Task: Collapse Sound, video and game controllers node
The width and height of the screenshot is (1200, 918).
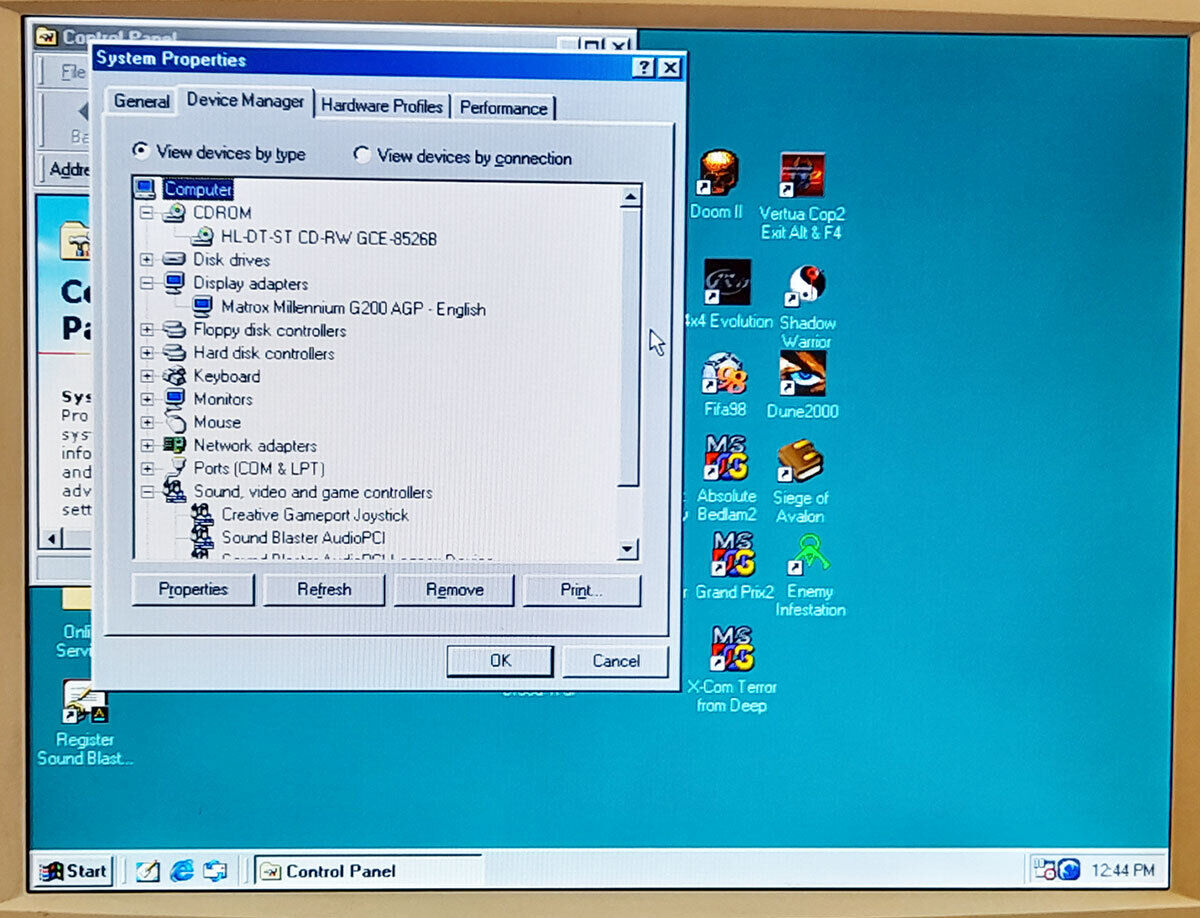Action: pyautogui.click(x=147, y=491)
